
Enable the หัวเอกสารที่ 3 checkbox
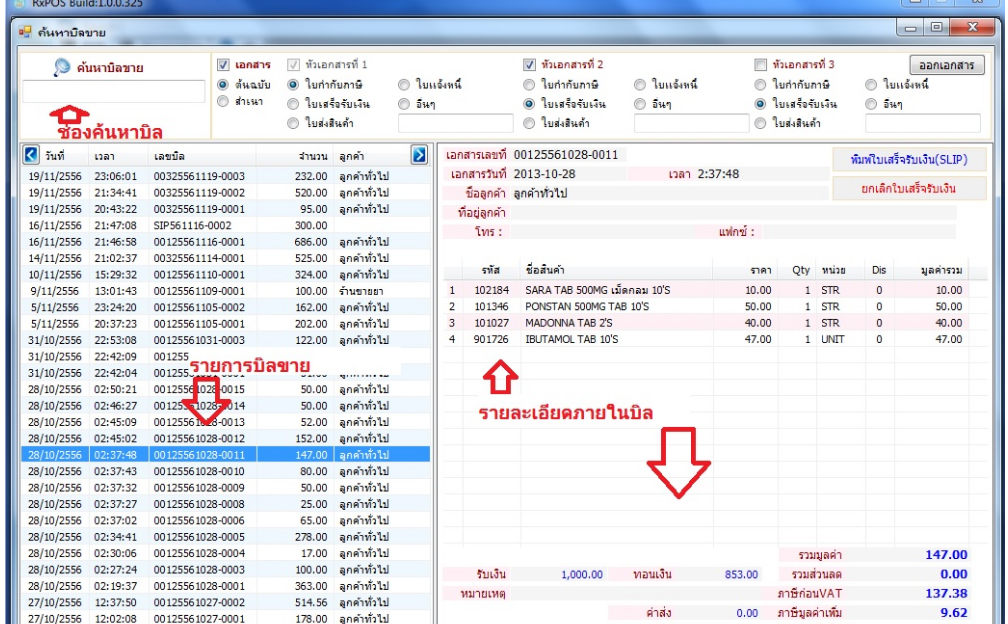coord(760,64)
